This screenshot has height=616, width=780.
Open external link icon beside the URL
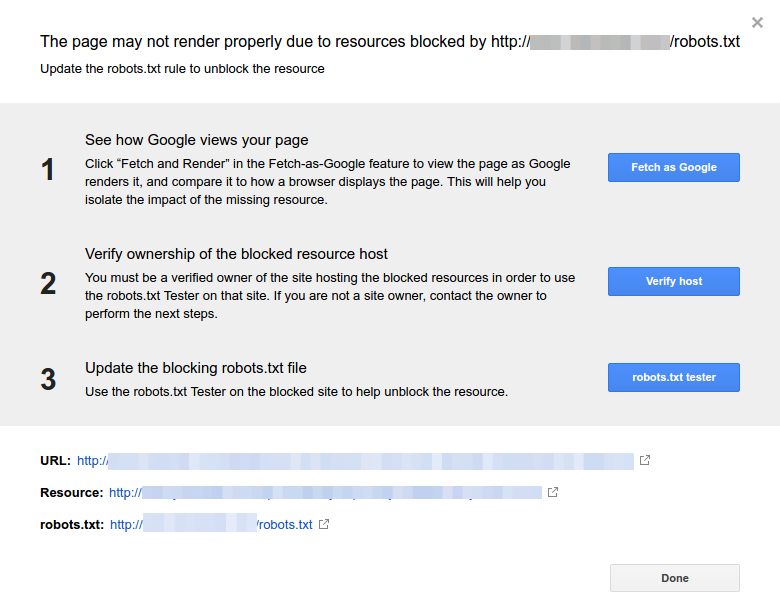point(645,461)
